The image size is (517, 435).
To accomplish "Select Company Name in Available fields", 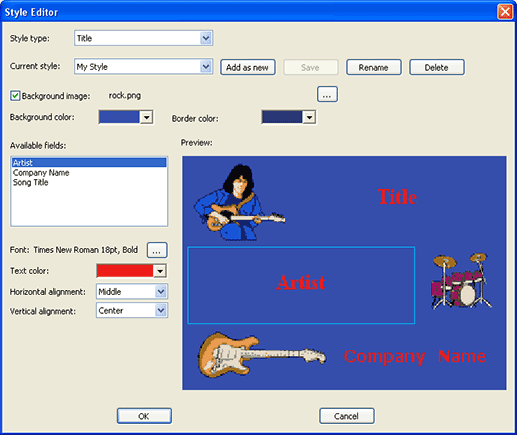I will [x=89, y=173].
